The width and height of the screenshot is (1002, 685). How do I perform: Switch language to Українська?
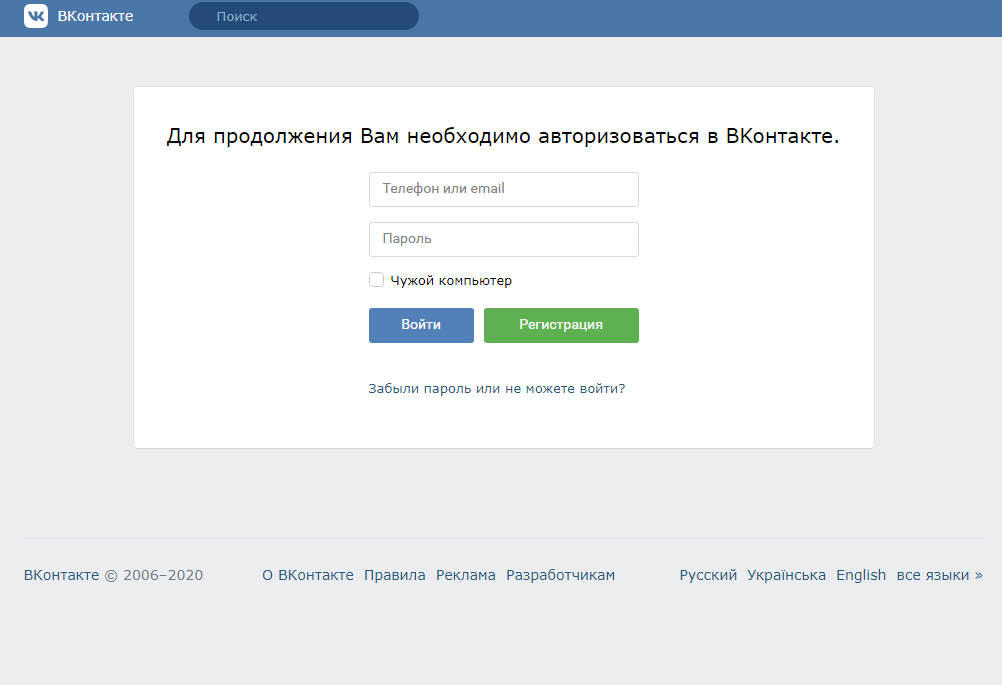(x=786, y=575)
